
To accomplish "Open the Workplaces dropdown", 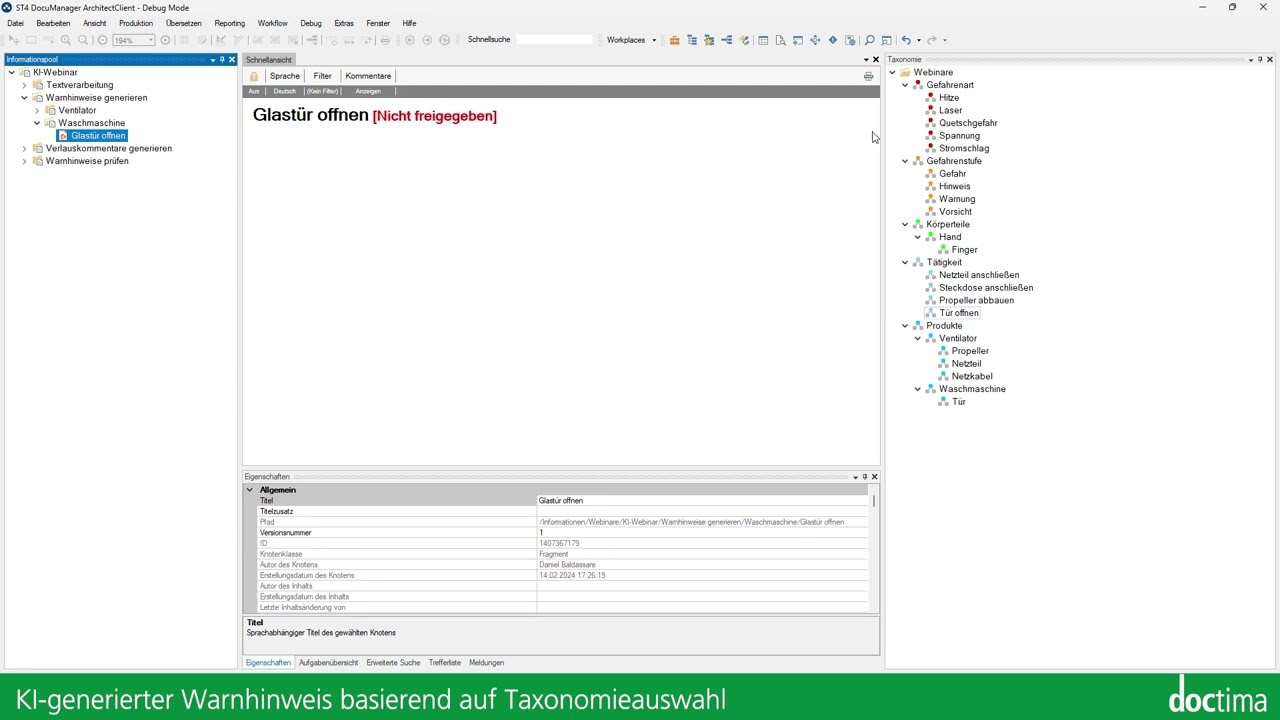I will 654,40.
